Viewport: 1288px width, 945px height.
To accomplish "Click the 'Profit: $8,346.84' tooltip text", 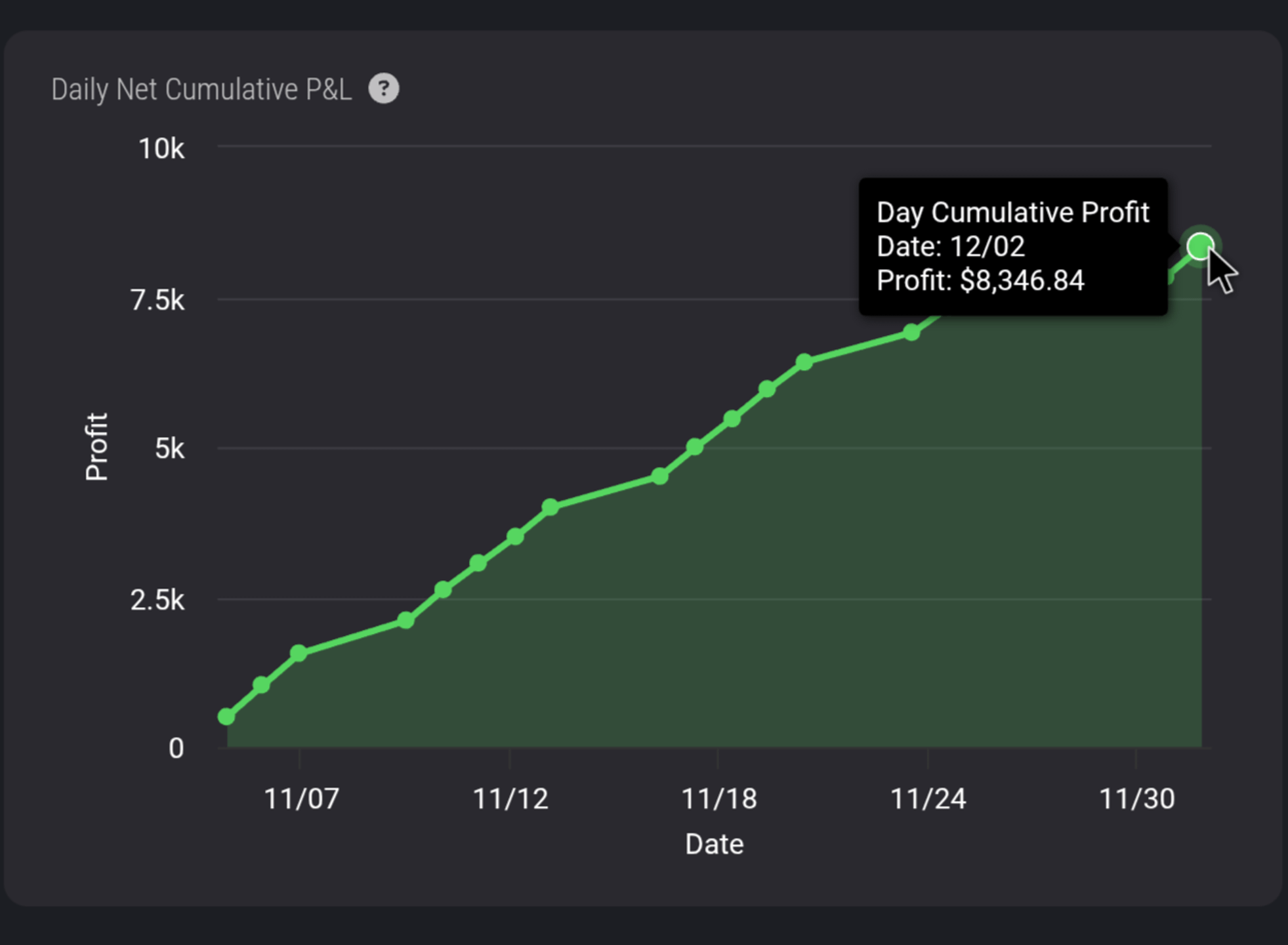I will click(980, 280).
